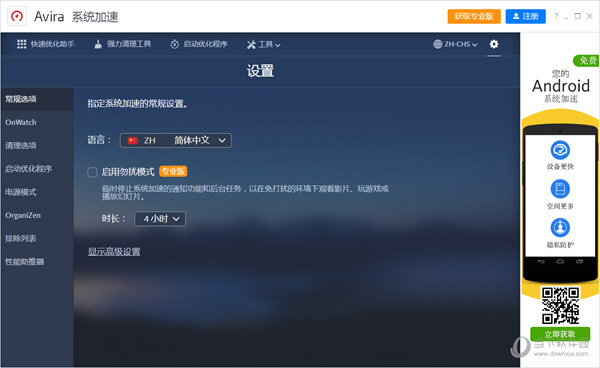Click the globe language icon

[x=437, y=44]
